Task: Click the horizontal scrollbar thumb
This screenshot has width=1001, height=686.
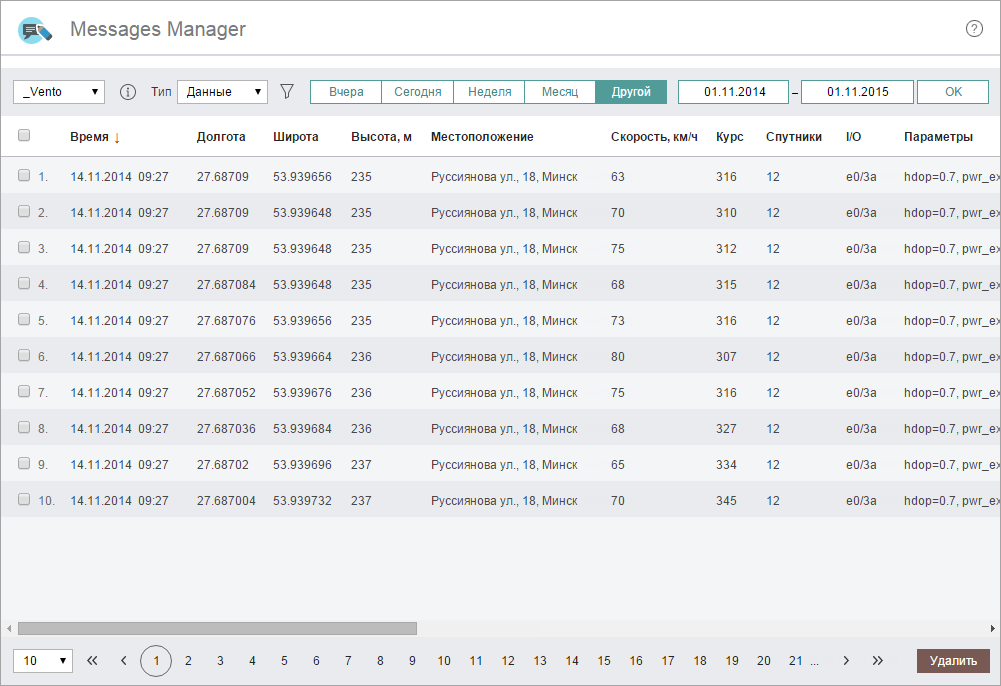Action: (x=217, y=628)
